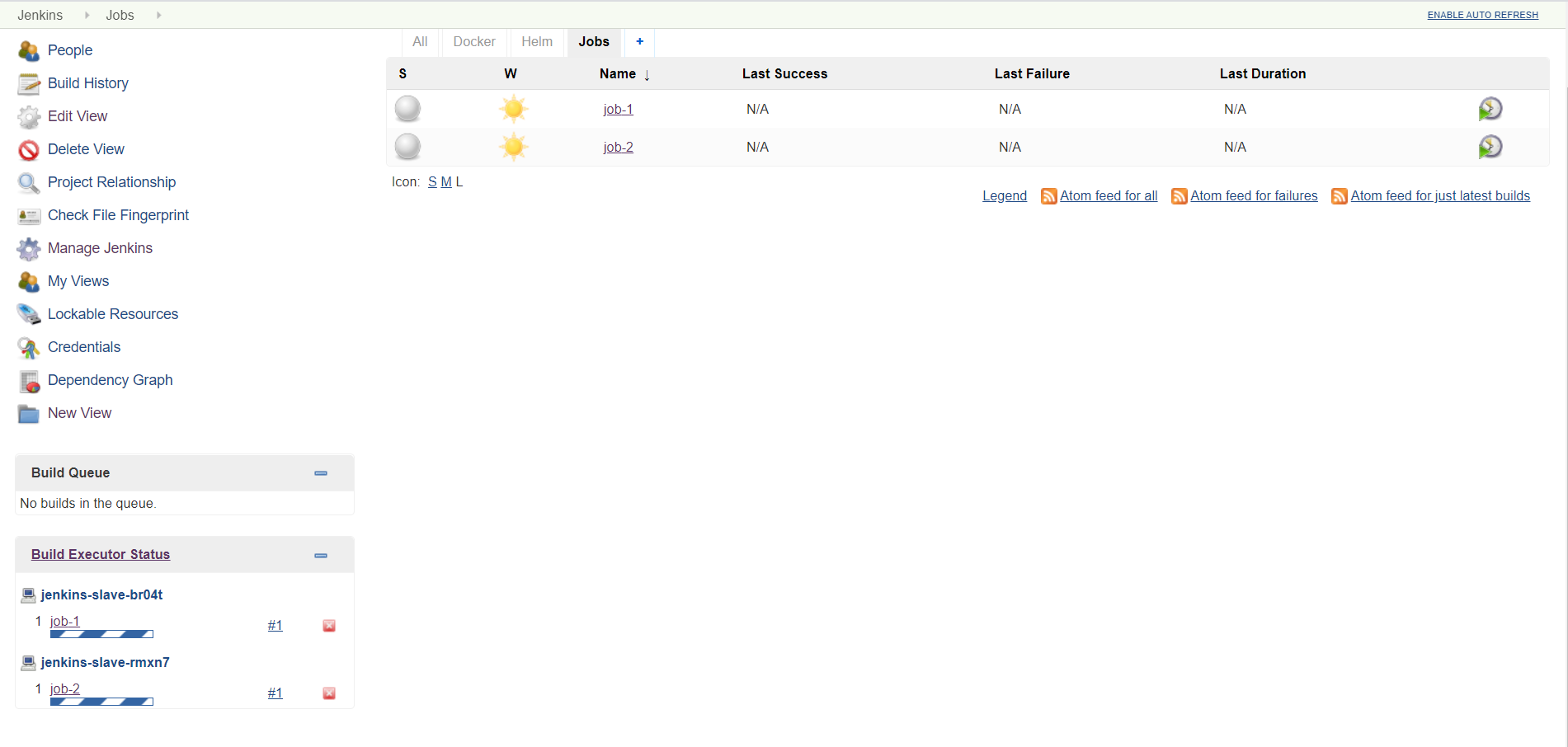This screenshot has width=1568, height=747.
Task: Click the New View folder icon
Action: click(x=29, y=414)
